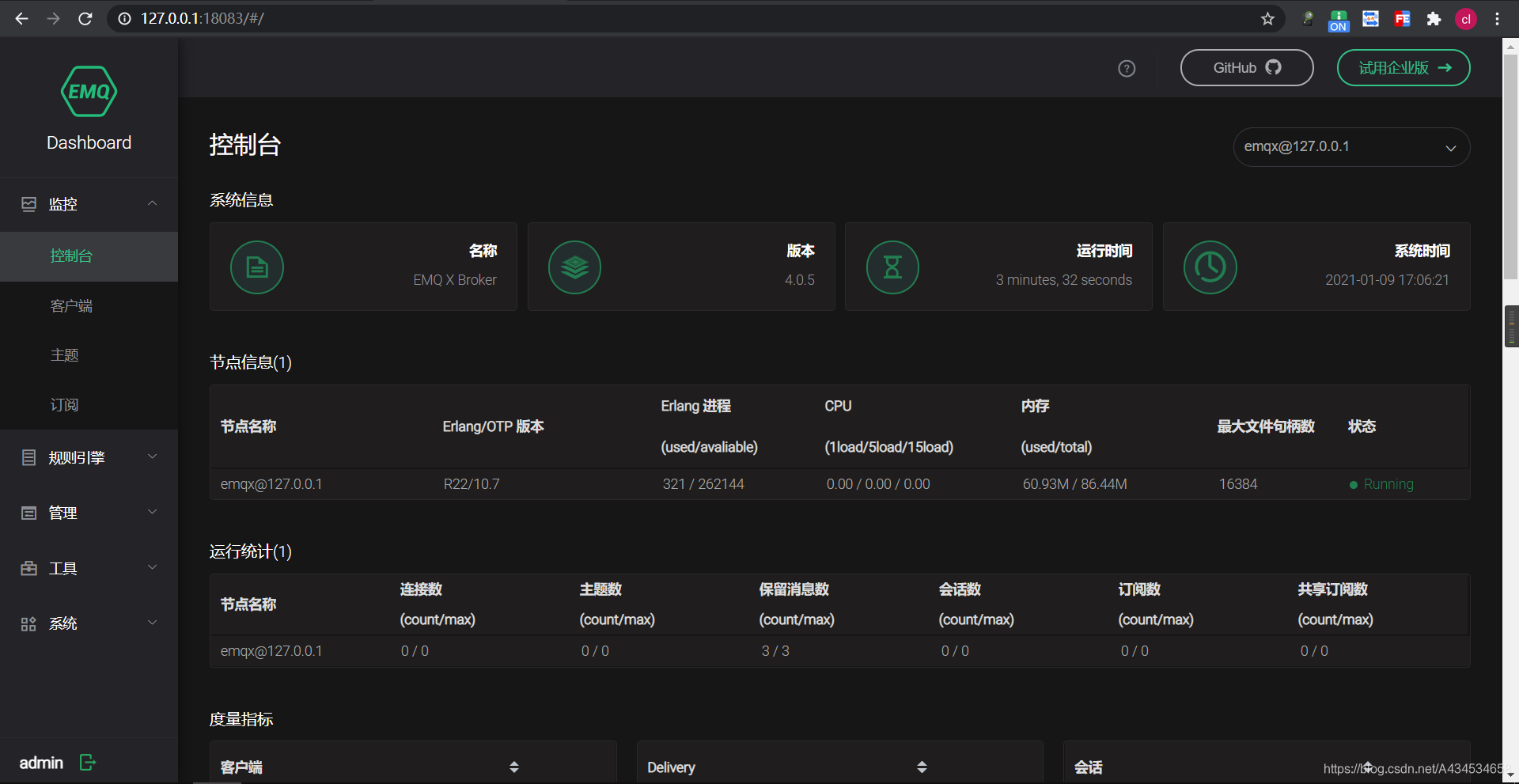The width and height of the screenshot is (1519, 784).
Task: Open the 客户端 menu item
Action: coord(89,306)
